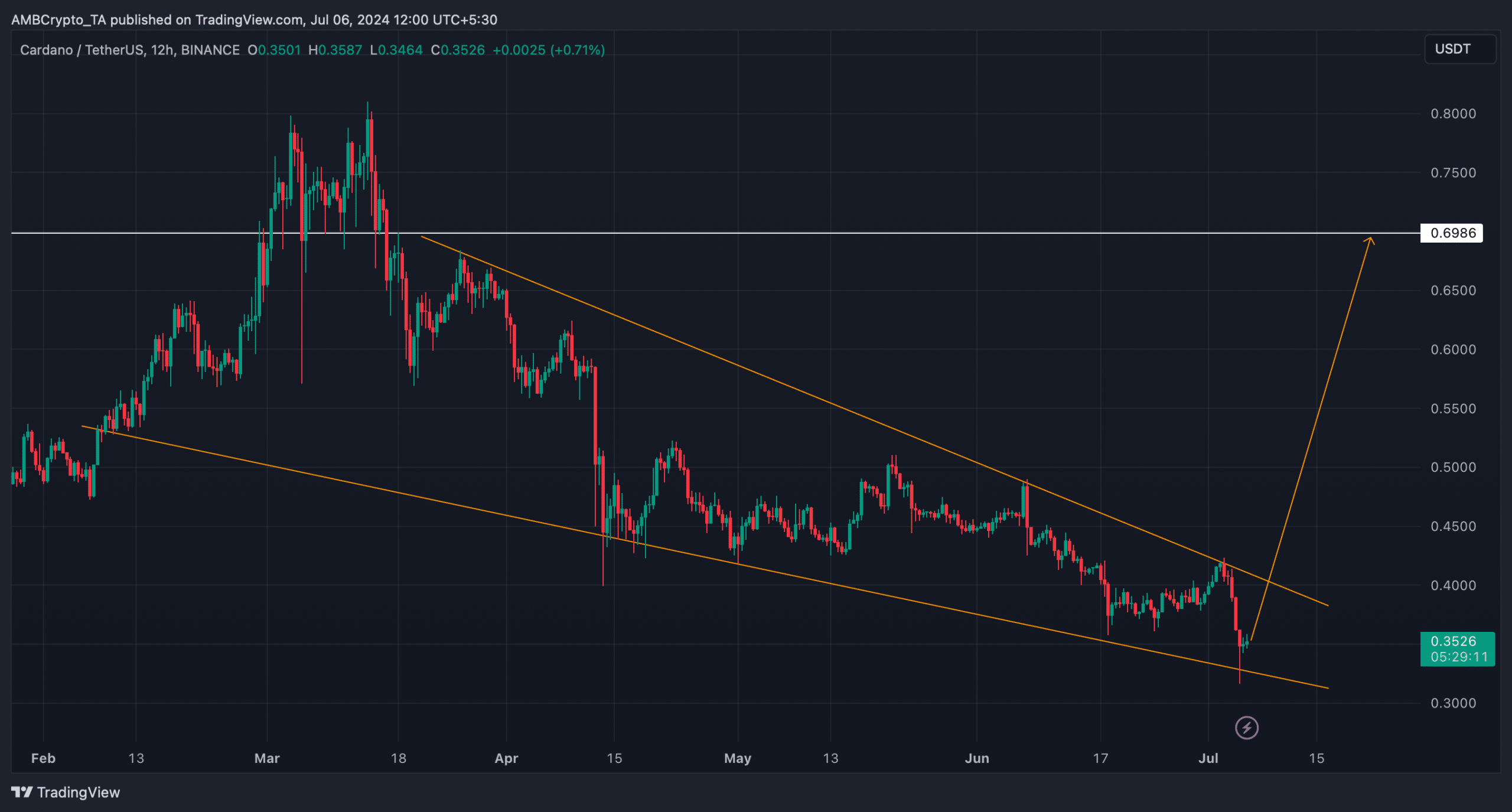Click the current price label 0.3526

tap(1453, 641)
